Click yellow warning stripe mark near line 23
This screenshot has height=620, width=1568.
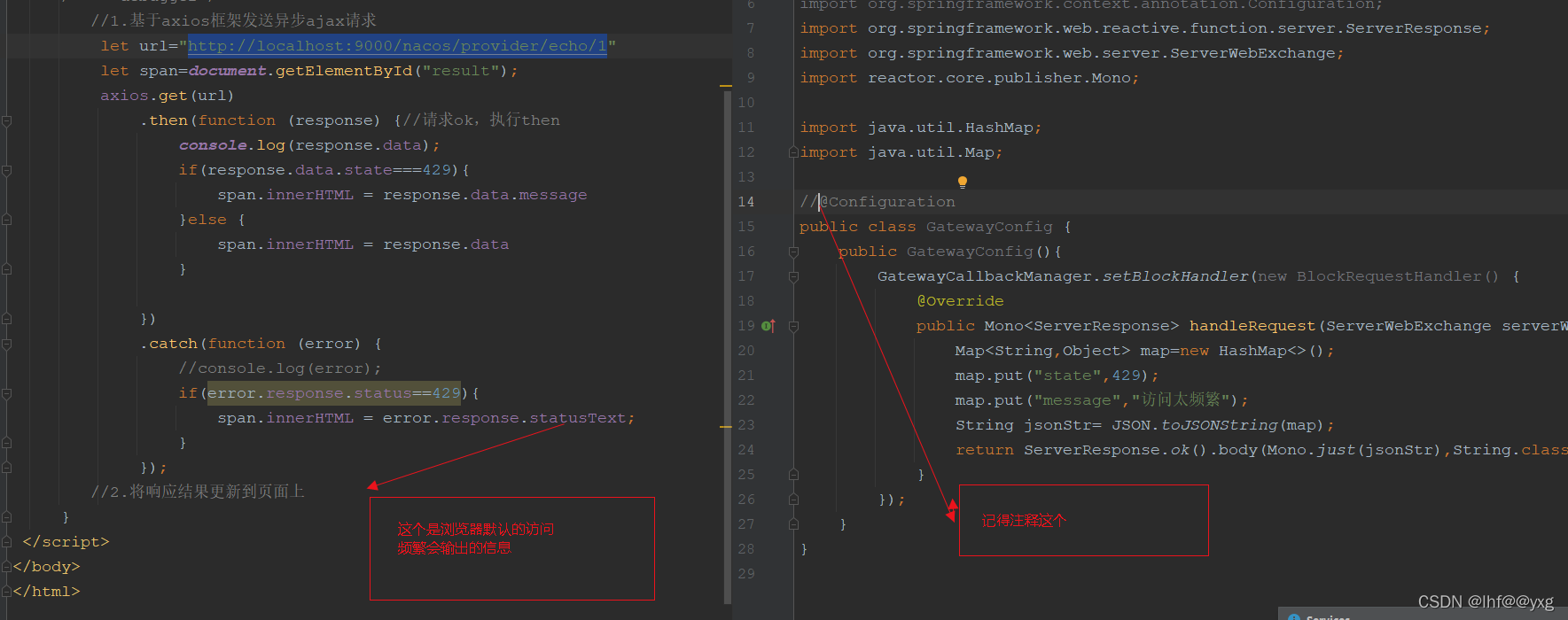coord(726,427)
